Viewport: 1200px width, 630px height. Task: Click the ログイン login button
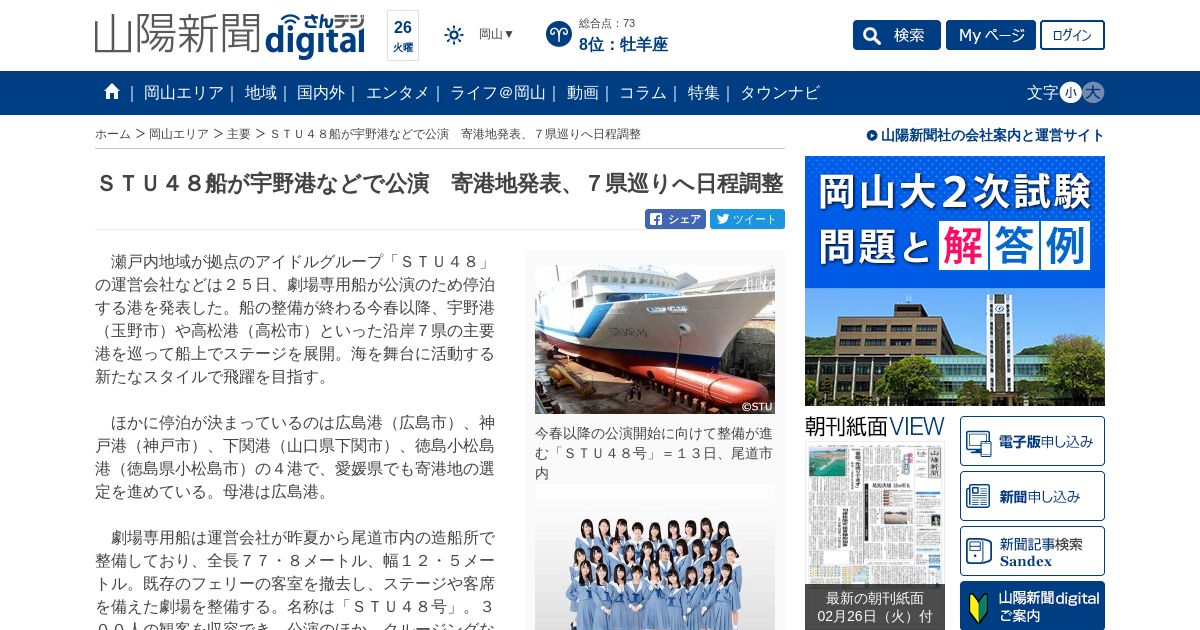(1072, 35)
